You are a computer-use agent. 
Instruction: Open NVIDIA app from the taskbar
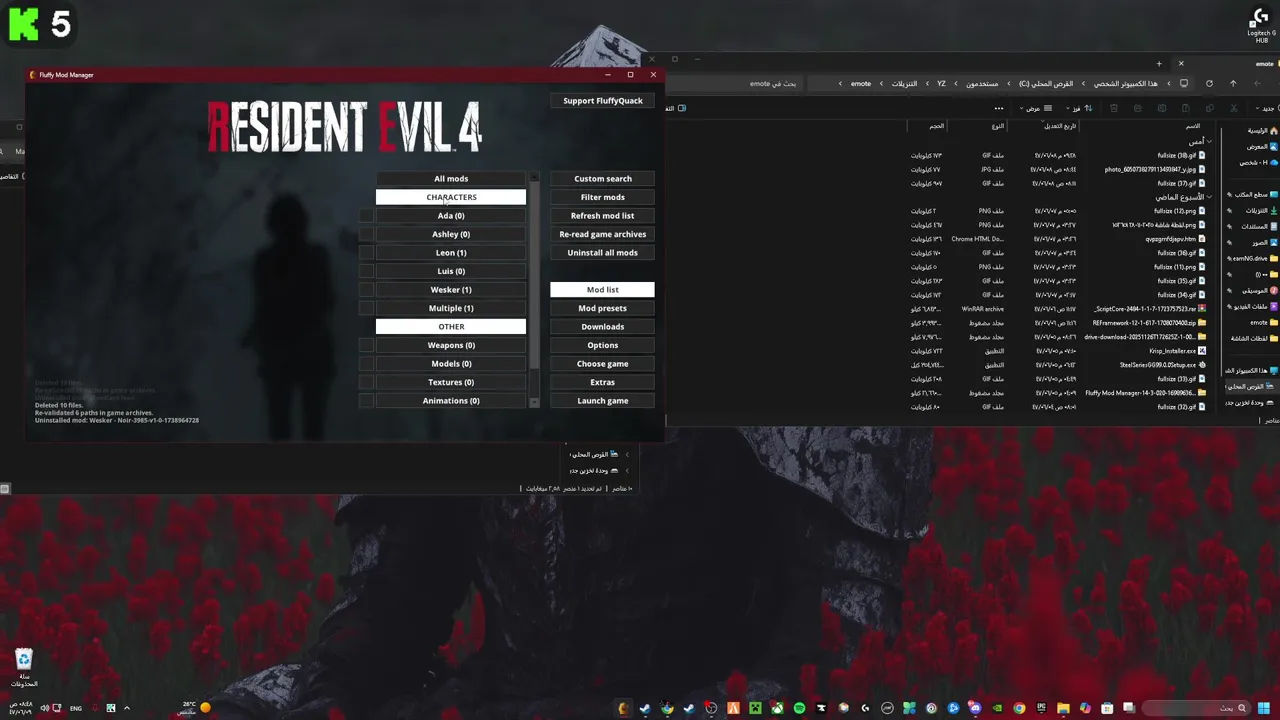point(997,708)
